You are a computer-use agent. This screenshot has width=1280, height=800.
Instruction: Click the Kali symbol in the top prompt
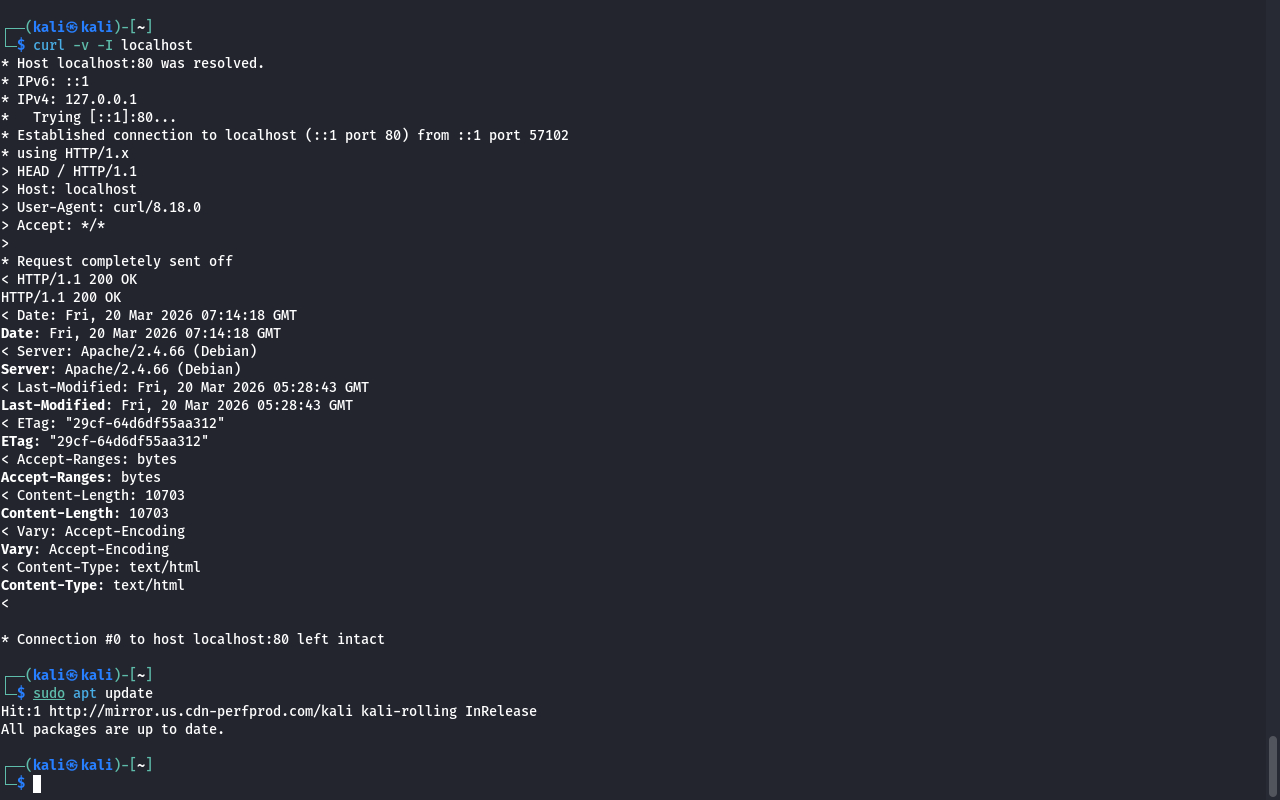[72, 27]
